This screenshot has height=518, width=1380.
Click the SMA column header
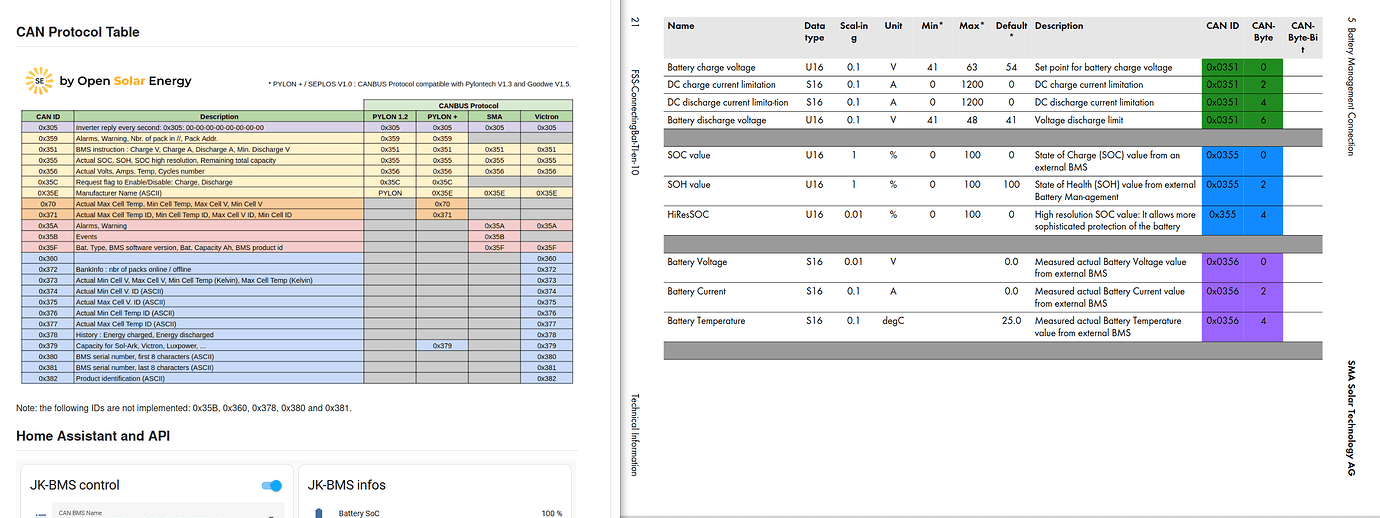(494, 116)
